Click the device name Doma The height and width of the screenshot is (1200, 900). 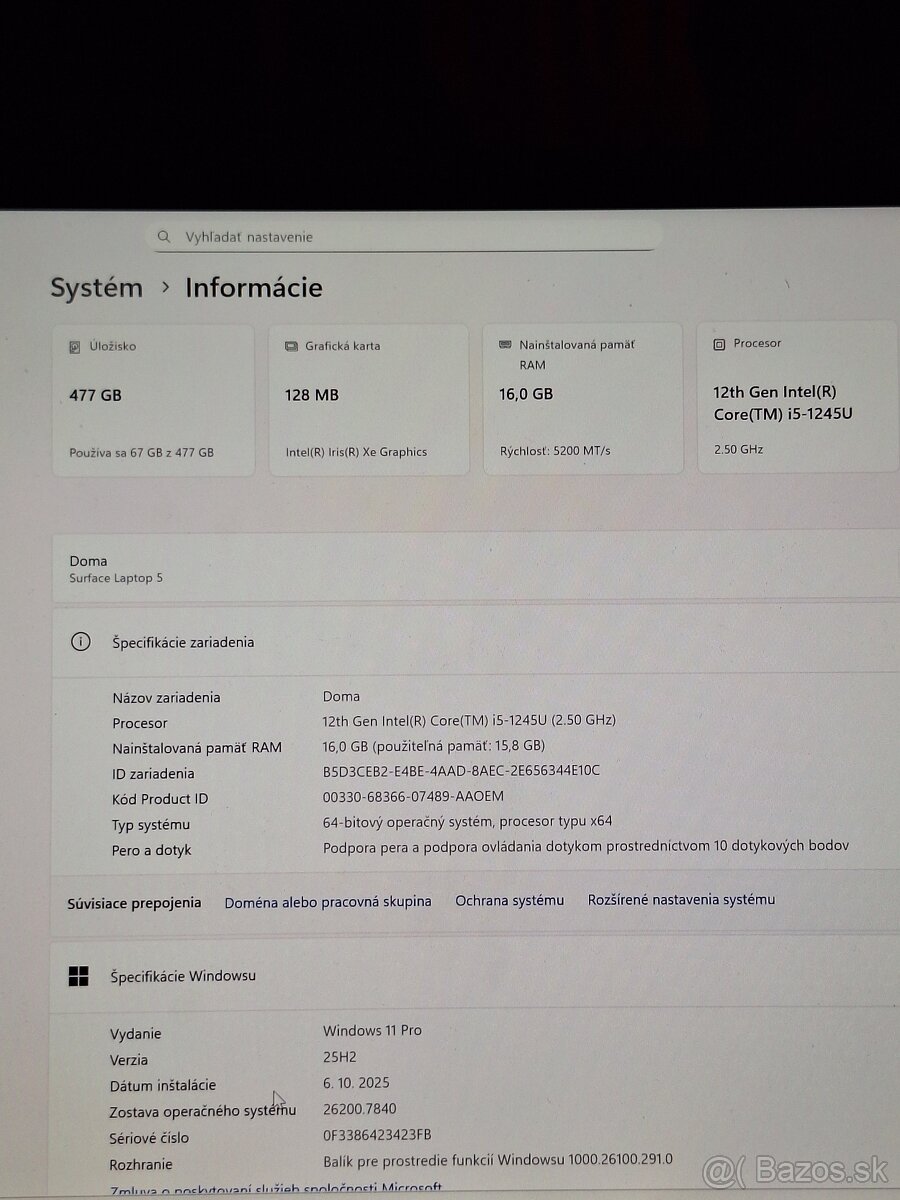88,561
